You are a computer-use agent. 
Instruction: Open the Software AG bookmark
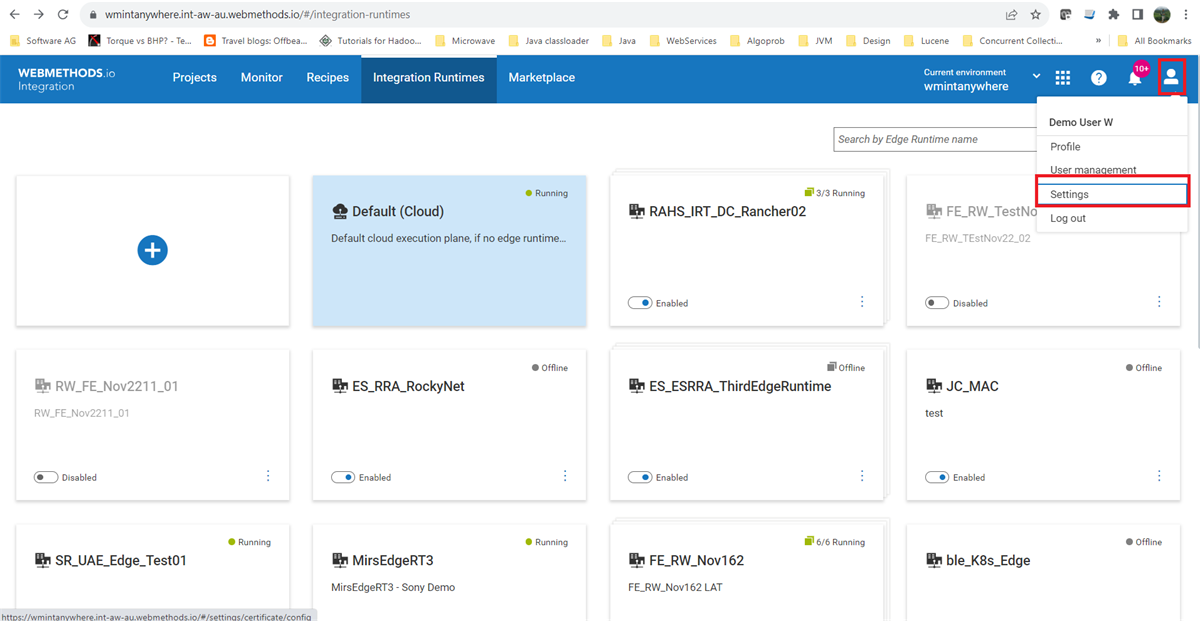tap(42, 41)
